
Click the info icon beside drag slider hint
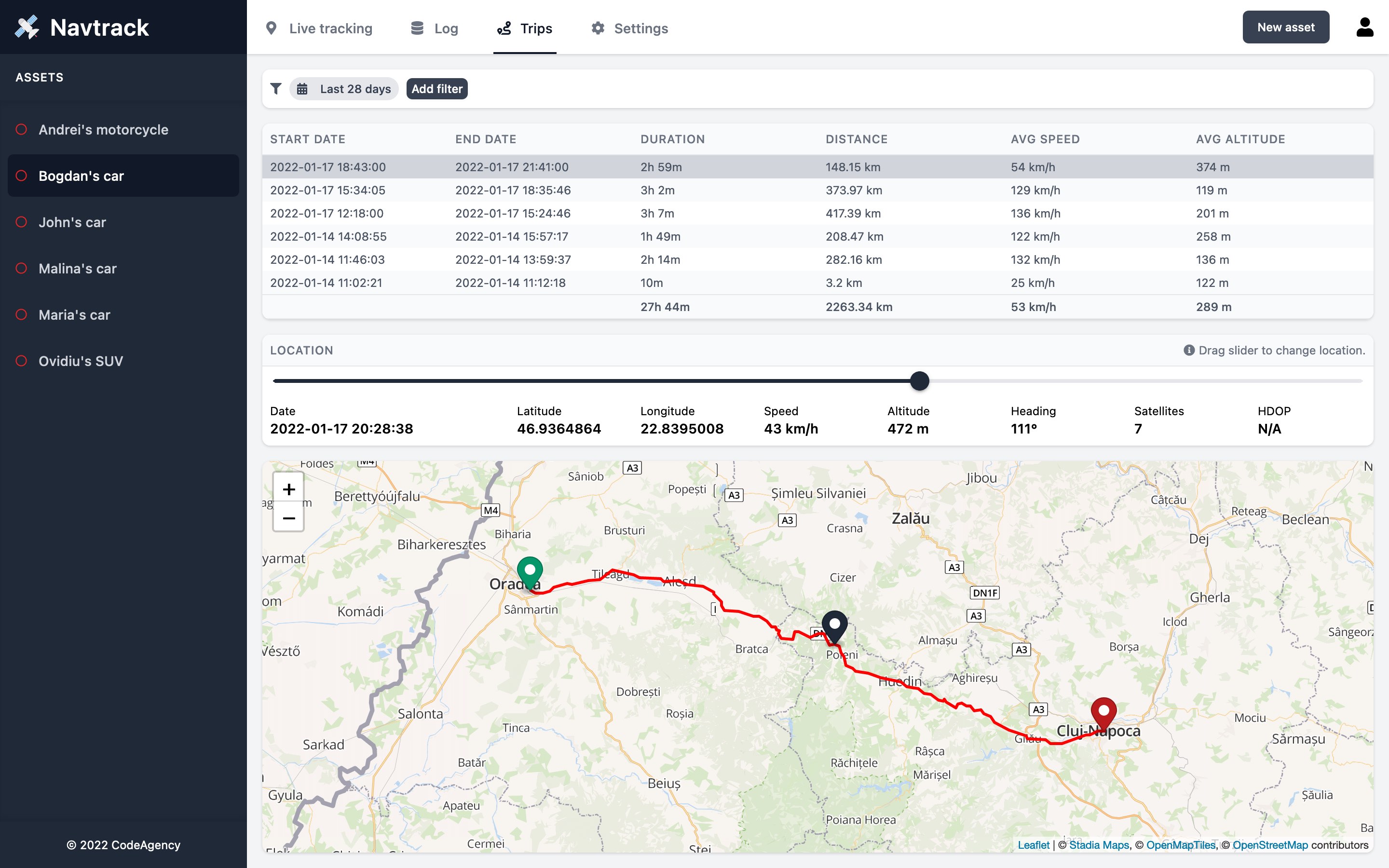pos(1189,350)
